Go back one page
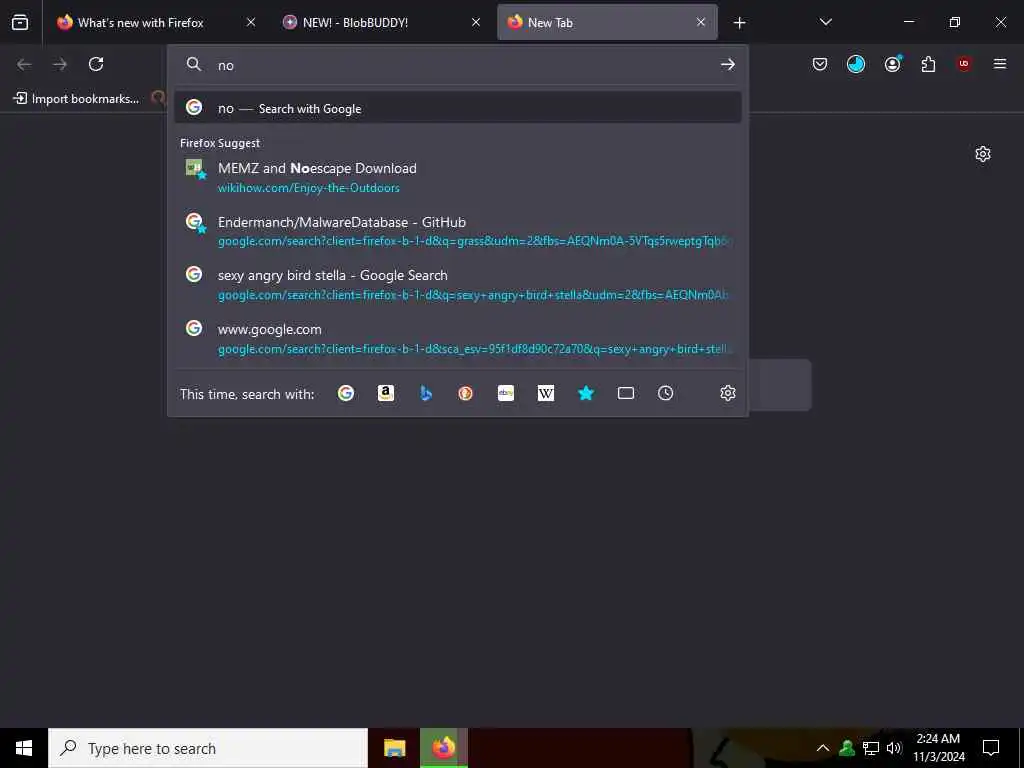This screenshot has width=1024, height=768. (24, 64)
